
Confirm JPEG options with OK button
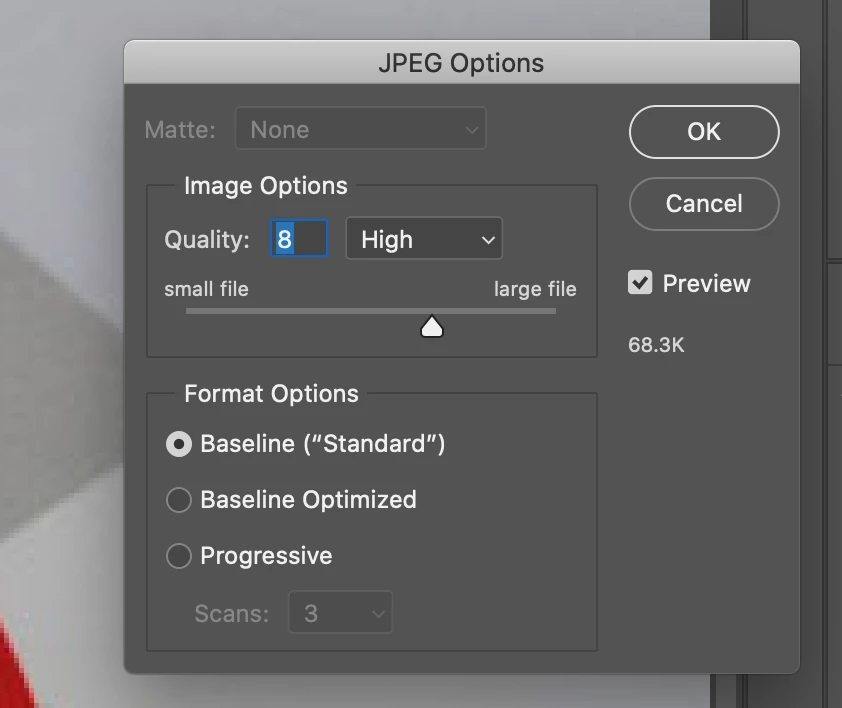click(x=704, y=132)
